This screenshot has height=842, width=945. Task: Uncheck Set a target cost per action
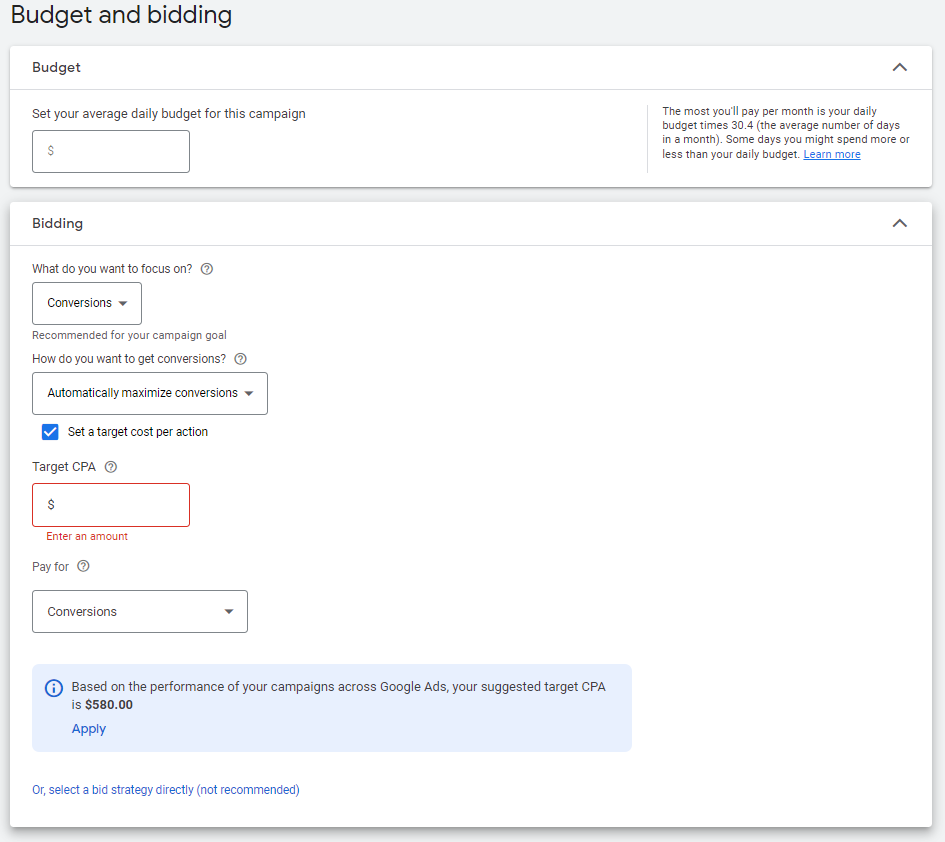click(50, 432)
